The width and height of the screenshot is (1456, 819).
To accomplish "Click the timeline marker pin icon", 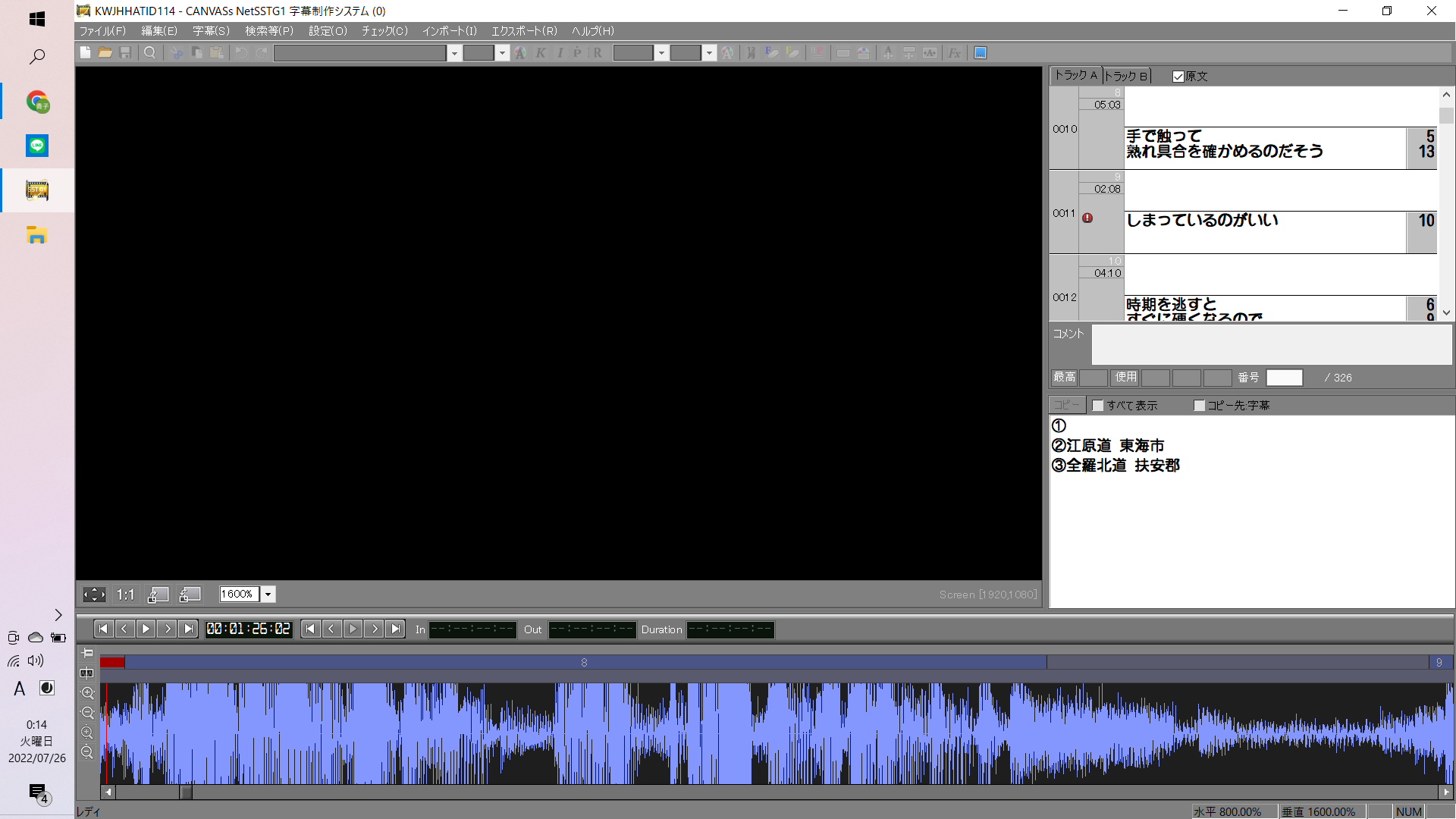I will point(87,653).
